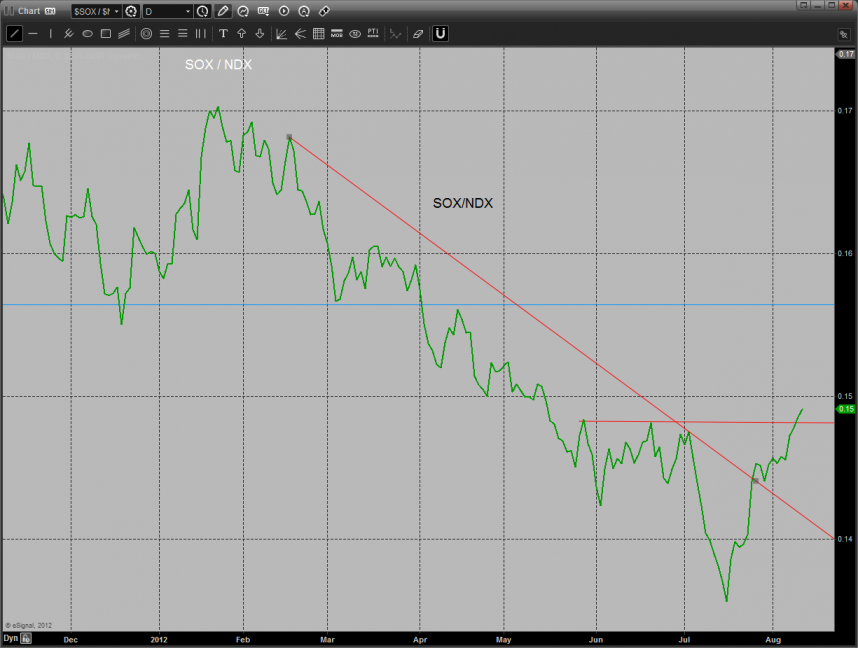The height and width of the screenshot is (648, 858).
Task: Select the Fibonacci time zones tool
Action: click(x=201, y=34)
